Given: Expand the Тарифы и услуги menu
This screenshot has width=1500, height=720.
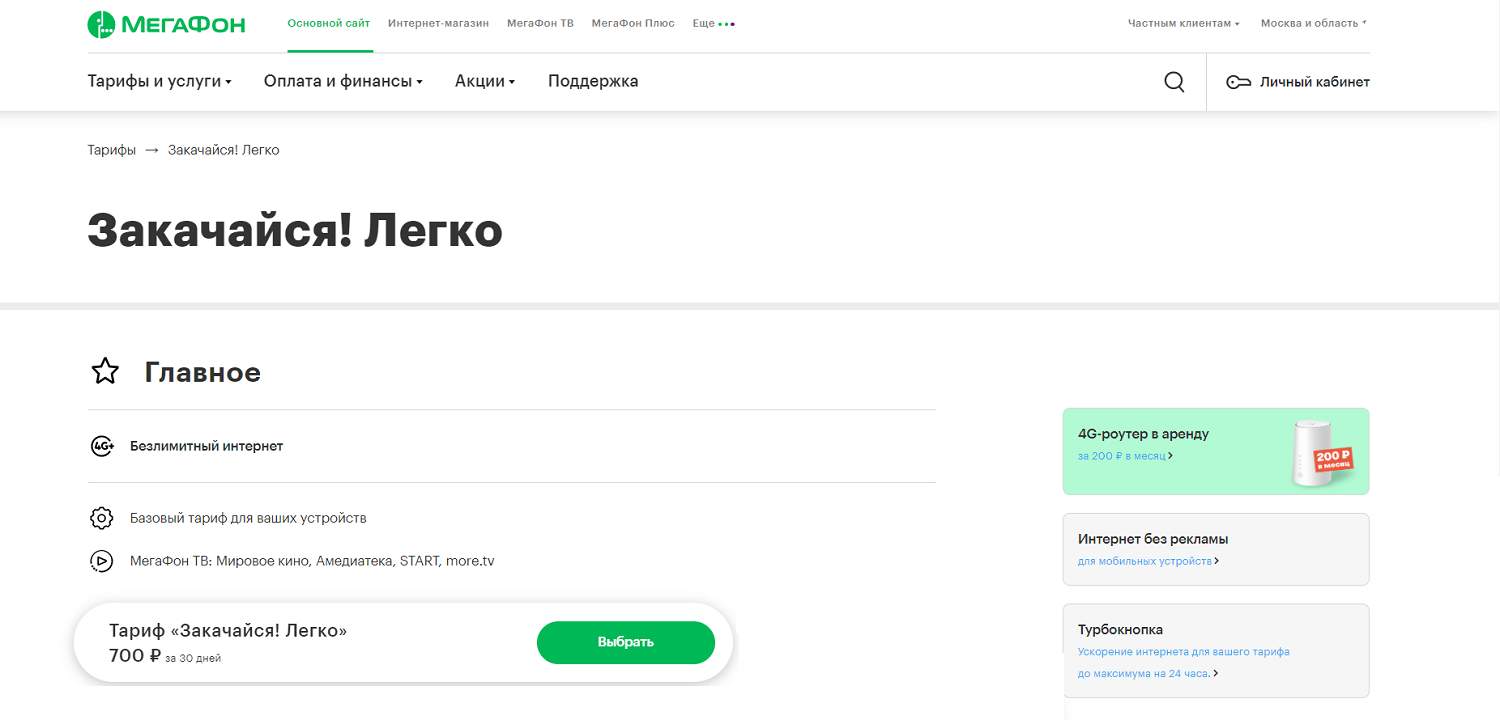Looking at the screenshot, I should [159, 82].
